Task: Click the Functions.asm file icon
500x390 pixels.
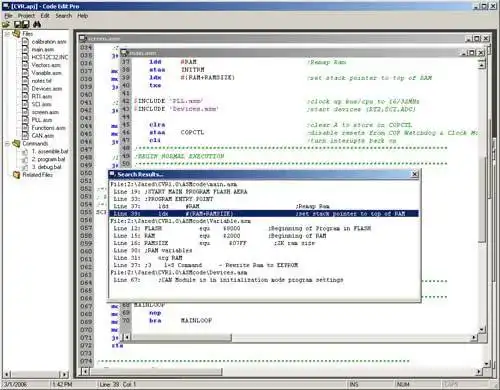Action: click(x=26, y=128)
